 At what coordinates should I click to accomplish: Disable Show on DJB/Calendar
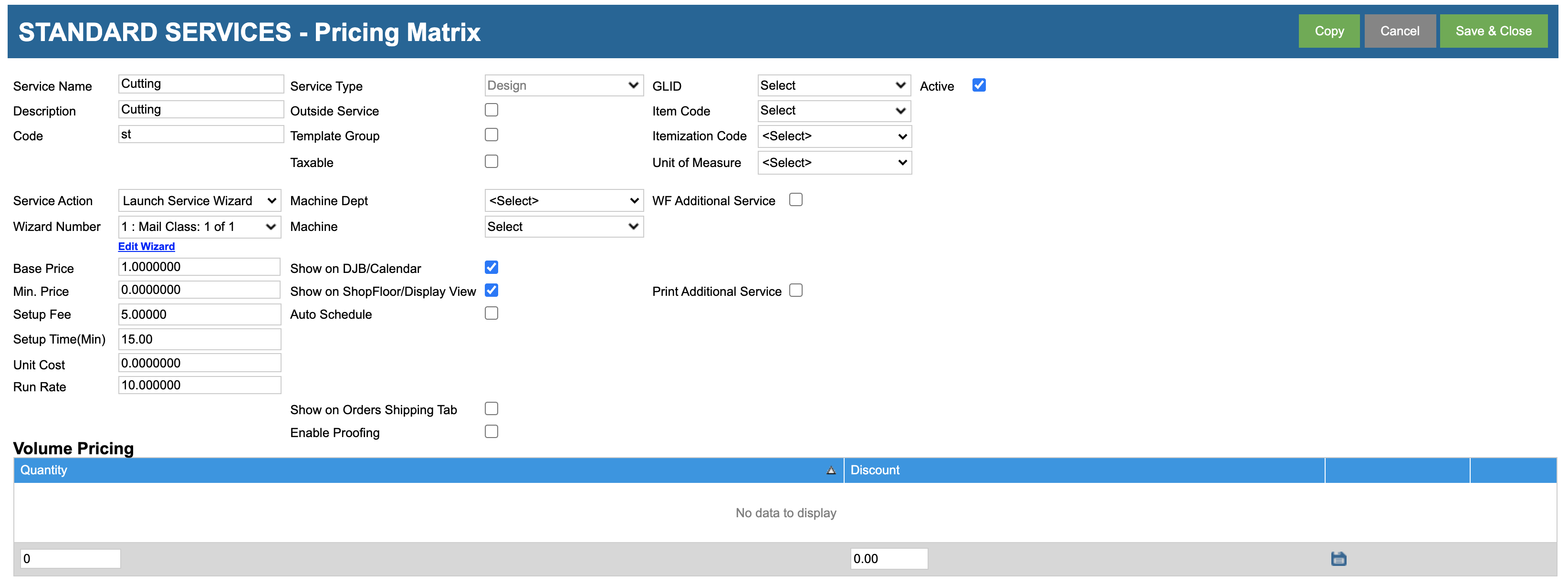point(491,267)
